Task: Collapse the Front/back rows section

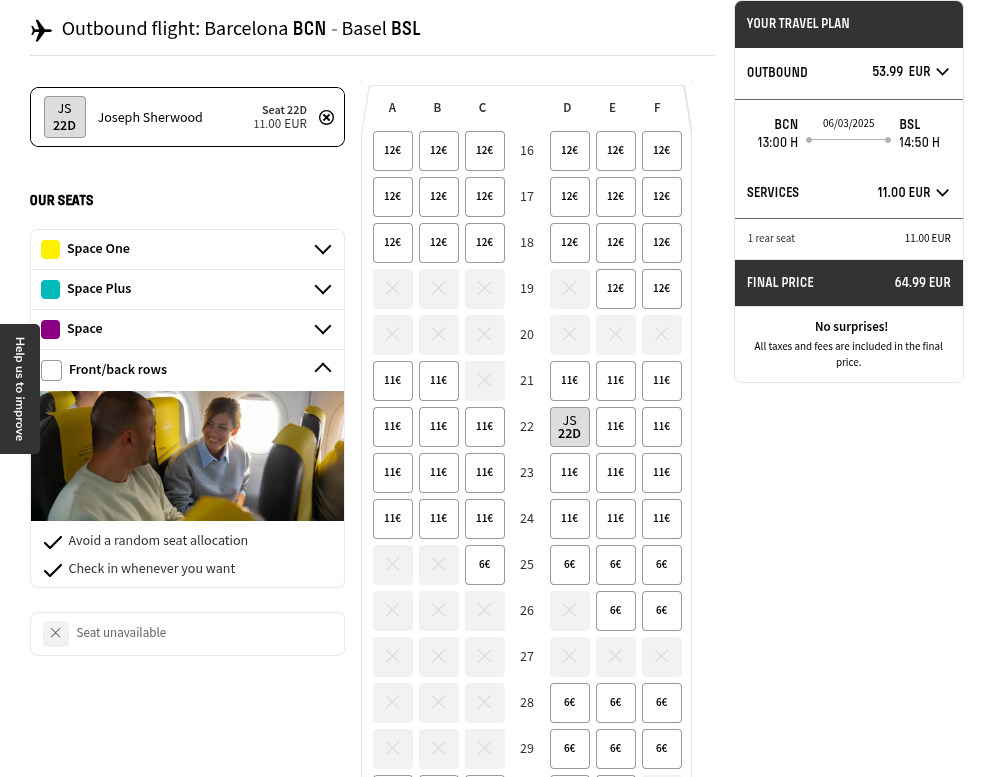Action: 323,368
